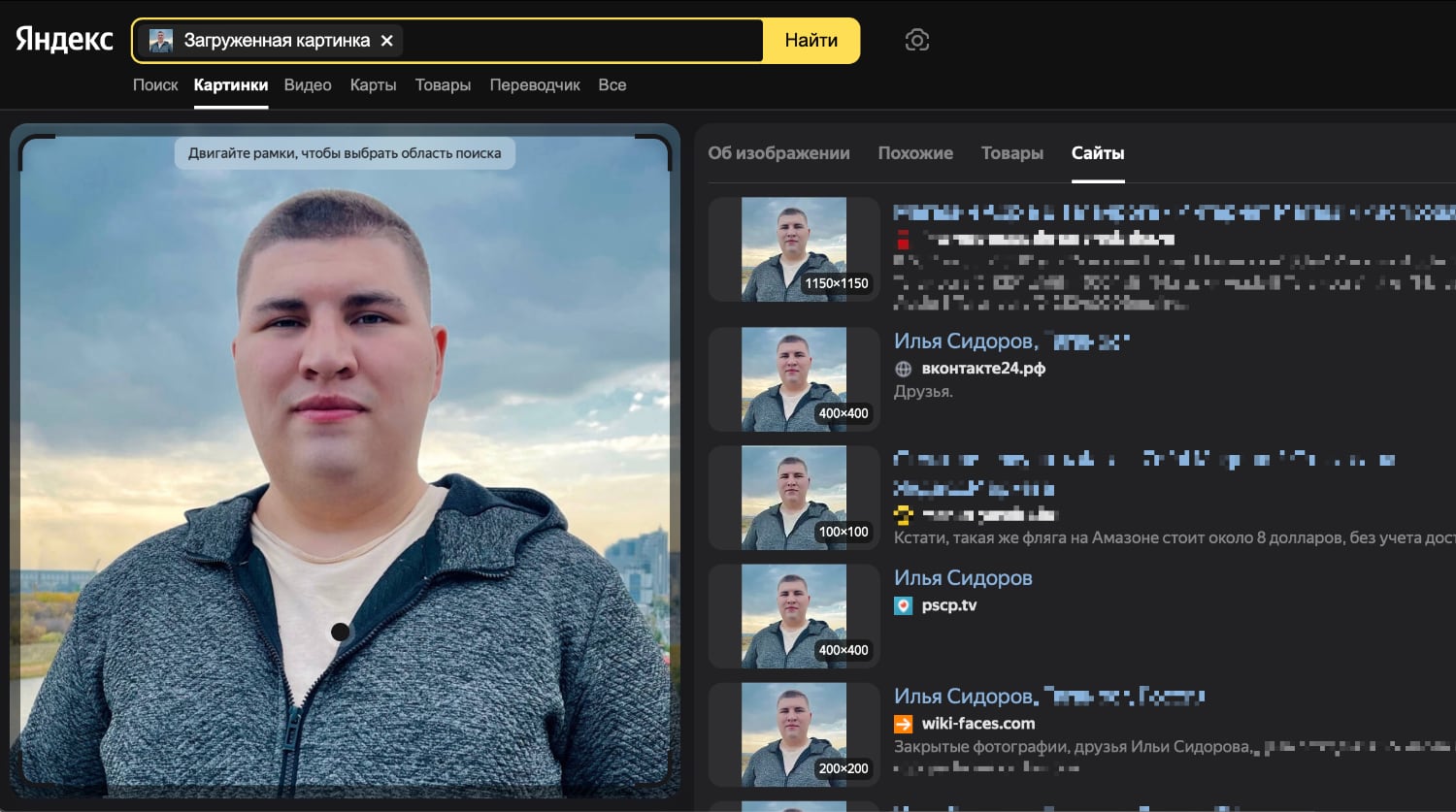Open the 200×200 result thumbnail
Viewport: 1456px width, 812px height.
tap(794, 734)
